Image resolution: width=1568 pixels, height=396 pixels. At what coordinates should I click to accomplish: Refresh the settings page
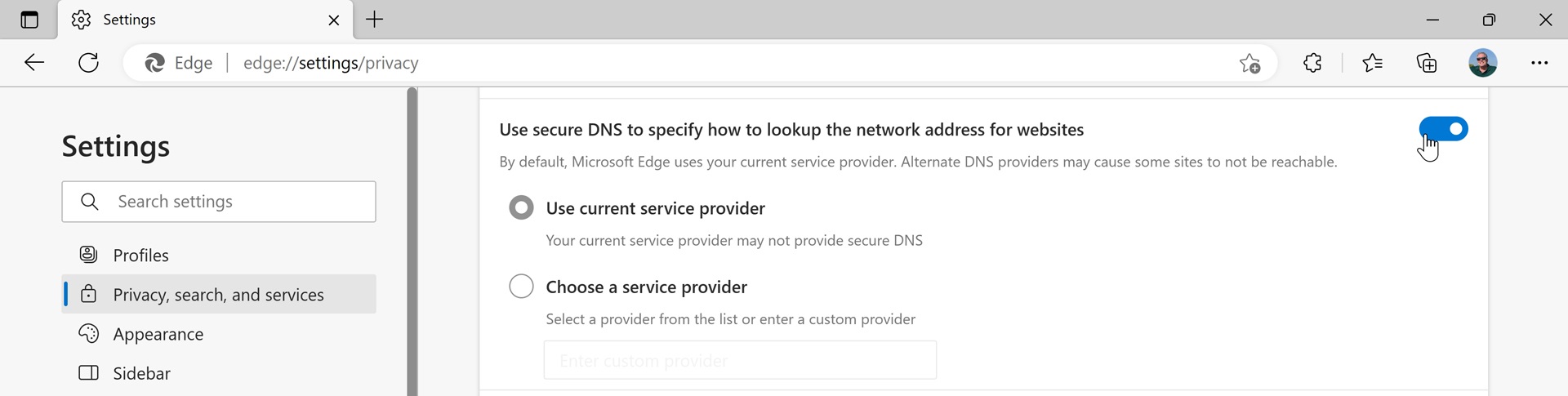(88, 63)
